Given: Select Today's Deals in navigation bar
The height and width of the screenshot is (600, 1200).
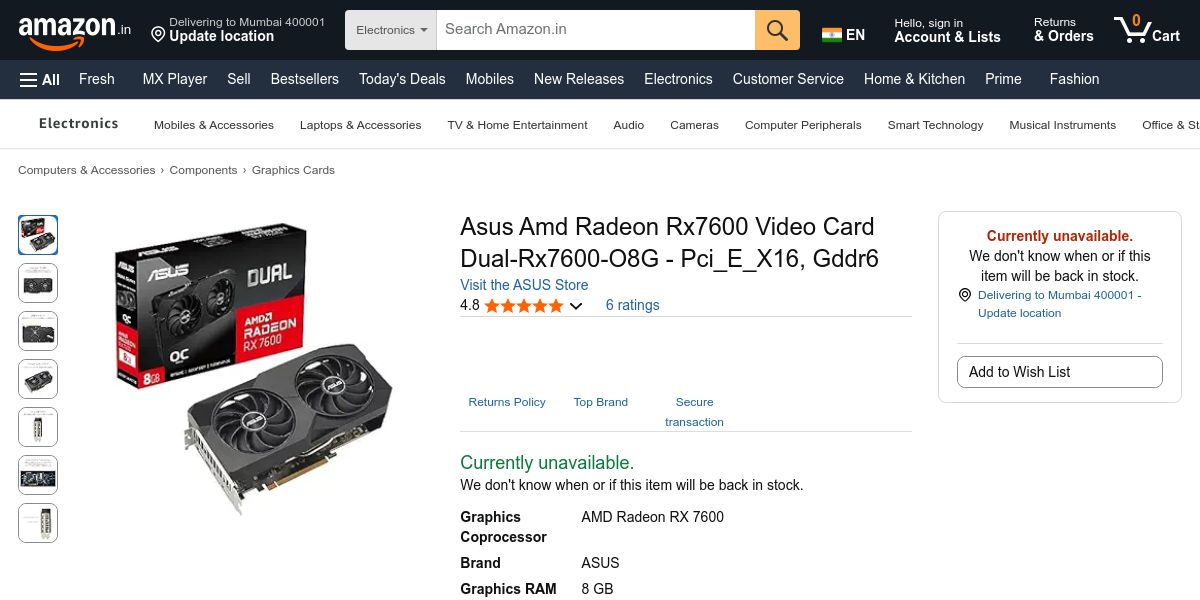Looking at the screenshot, I should 402,79.
